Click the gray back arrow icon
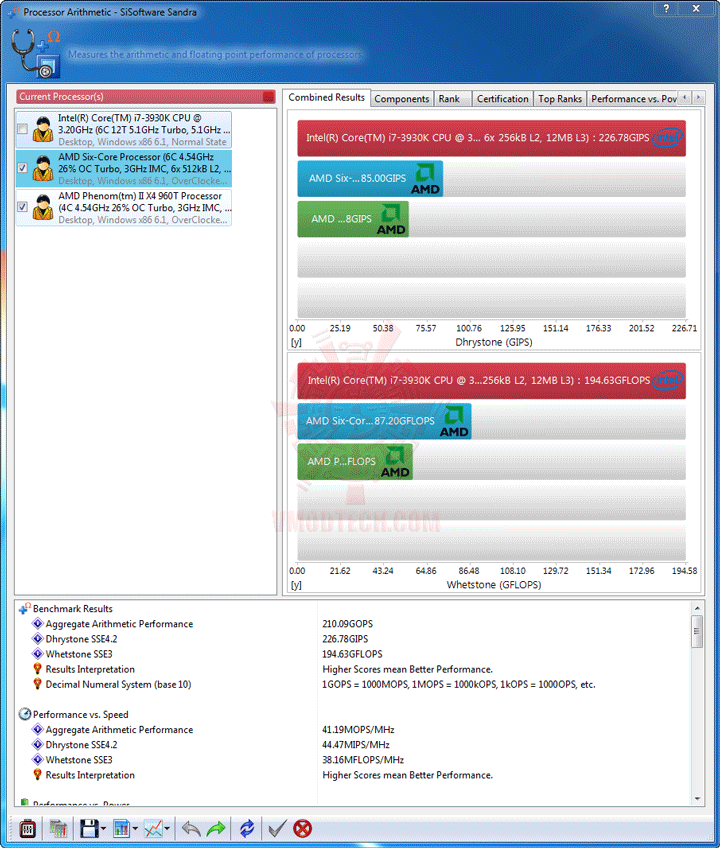 point(191,829)
